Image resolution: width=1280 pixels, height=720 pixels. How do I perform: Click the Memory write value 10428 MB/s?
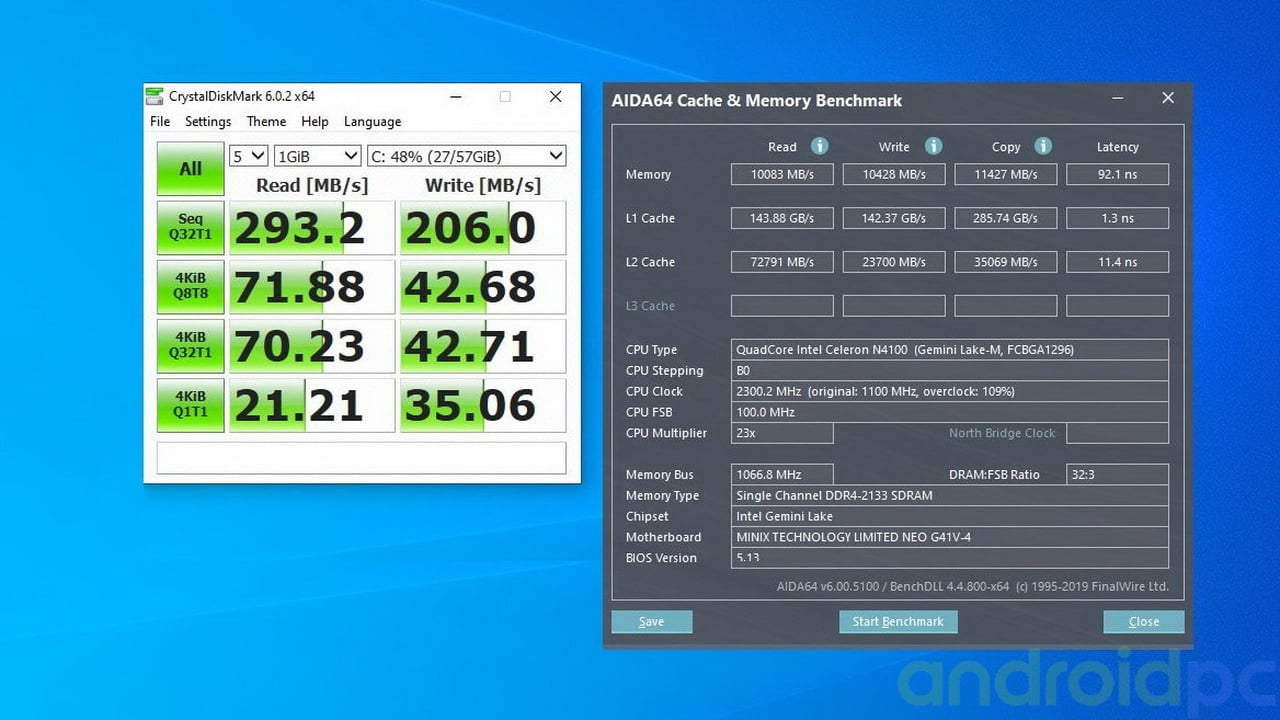coord(894,174)
